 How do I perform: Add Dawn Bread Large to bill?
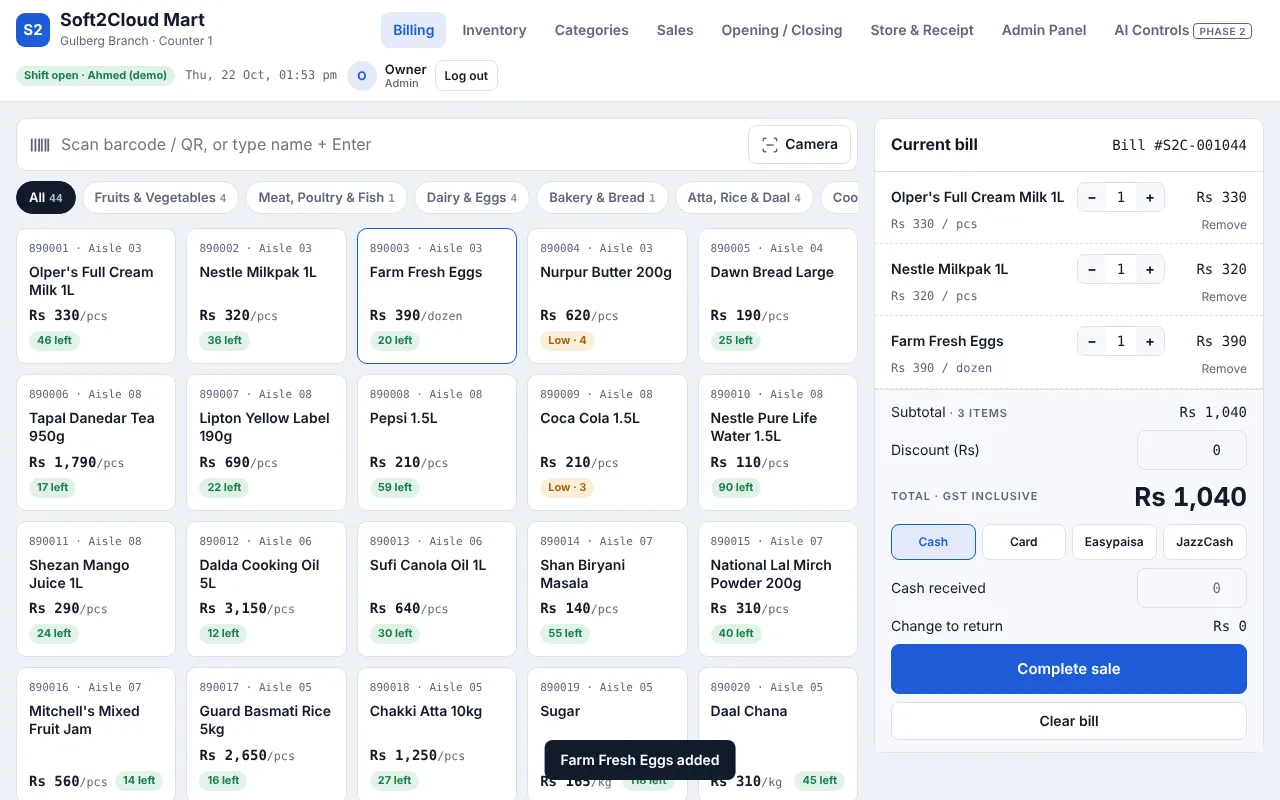[x=778, y=296]
